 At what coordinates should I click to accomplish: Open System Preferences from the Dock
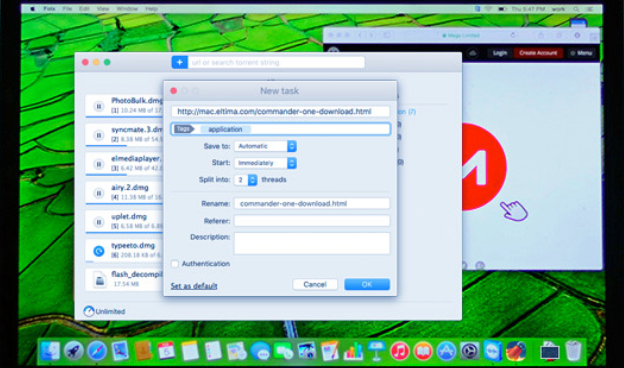(x=470, y=352)
